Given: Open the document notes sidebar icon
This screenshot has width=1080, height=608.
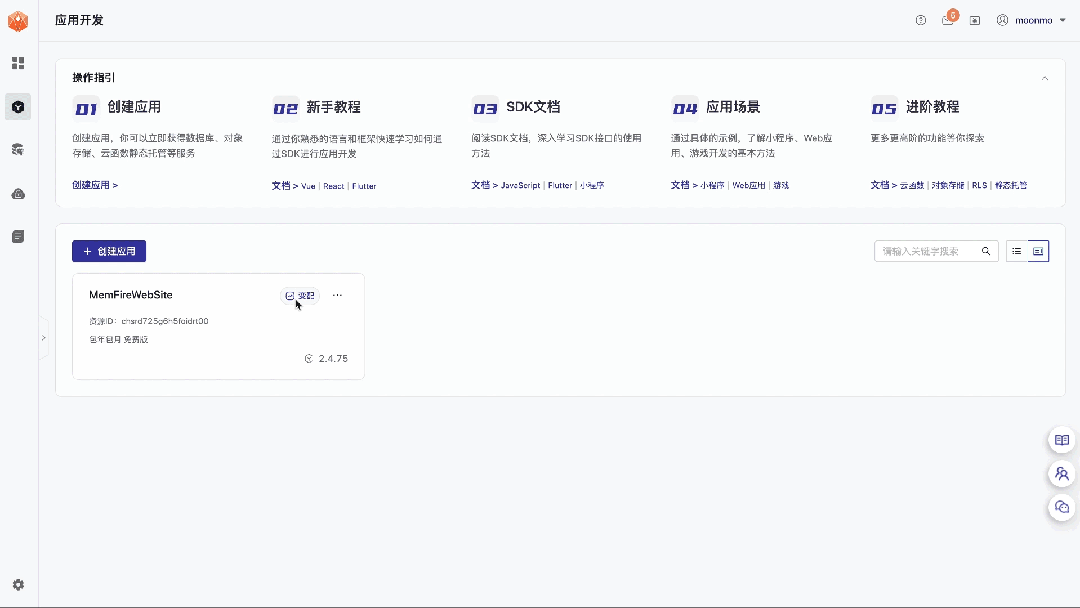Looking at the screenshot, I should point(18,236).
